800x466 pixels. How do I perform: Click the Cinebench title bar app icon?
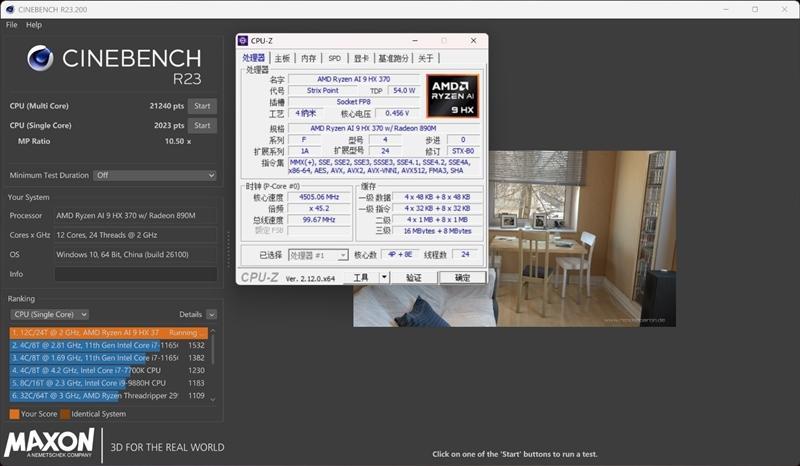[8, 8]
